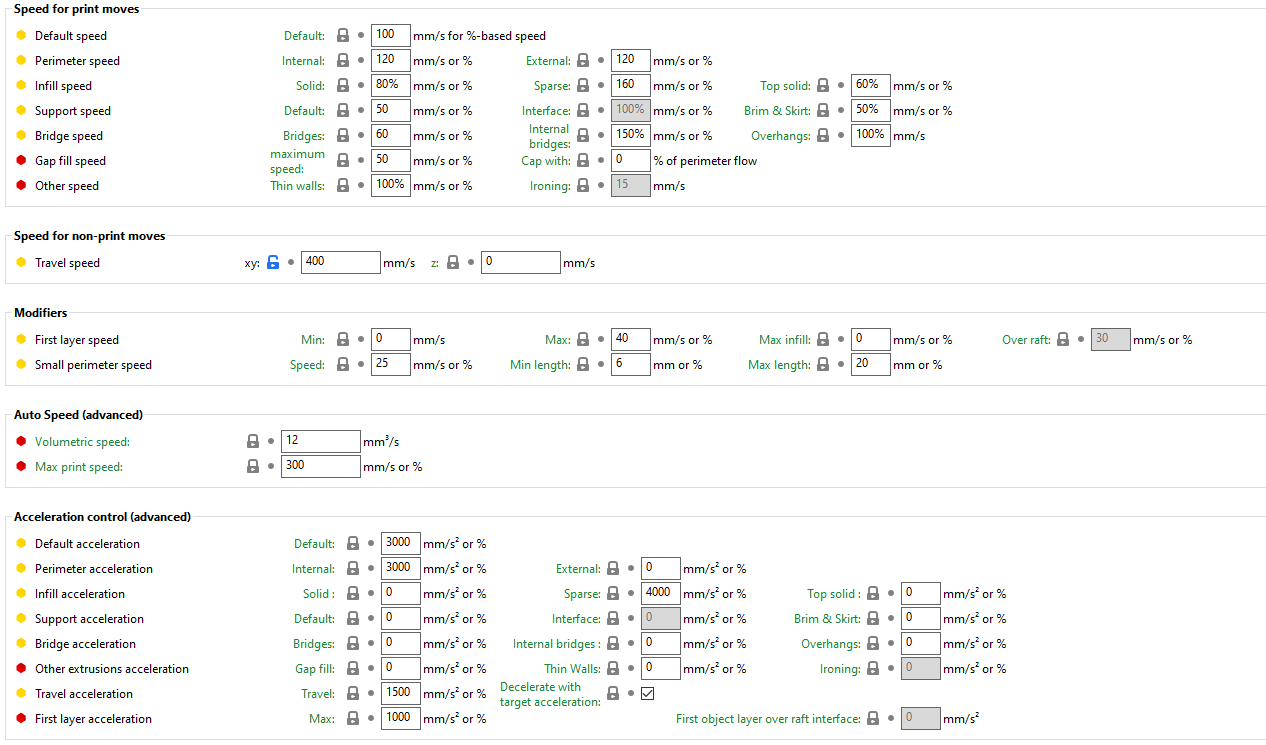Viewport: 1266px width, 745px height.
Task: Click the lock icon beside Default speed
Action: click(x=343, y=36)
